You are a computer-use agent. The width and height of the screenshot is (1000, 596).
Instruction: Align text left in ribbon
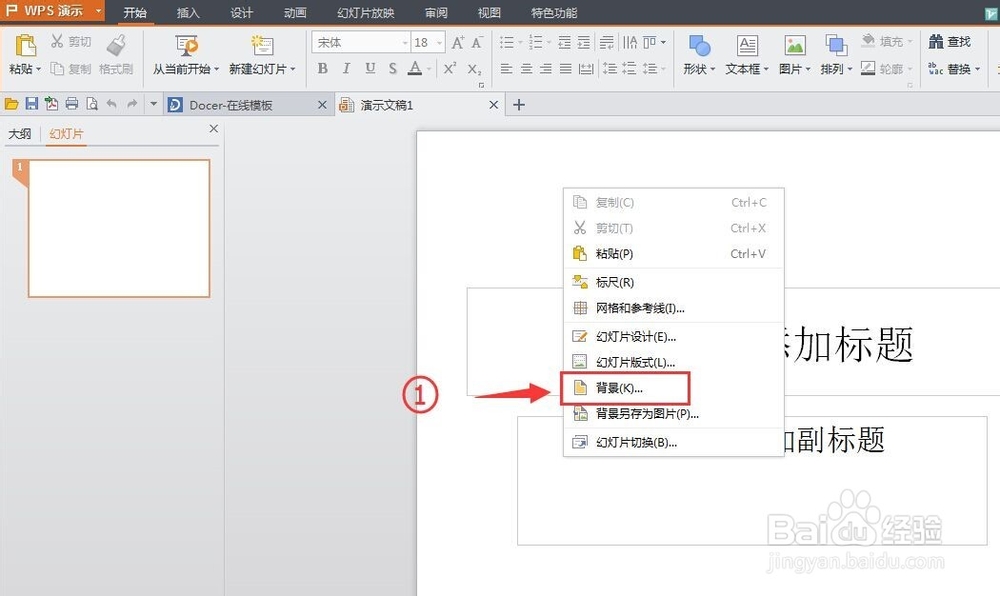pyautogui.click(x=506, y=68)
